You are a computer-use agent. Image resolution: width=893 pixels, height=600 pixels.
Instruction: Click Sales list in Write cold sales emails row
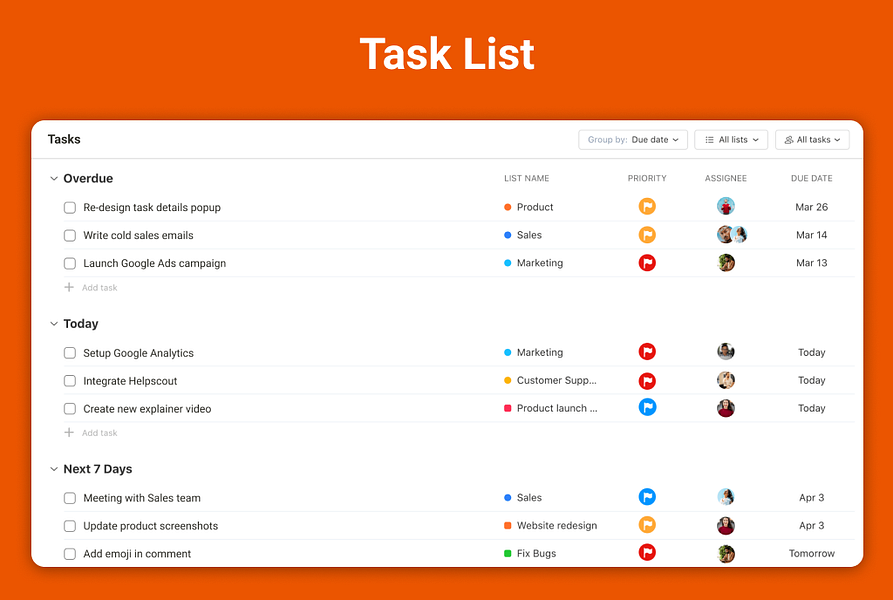tap(529, 235)
